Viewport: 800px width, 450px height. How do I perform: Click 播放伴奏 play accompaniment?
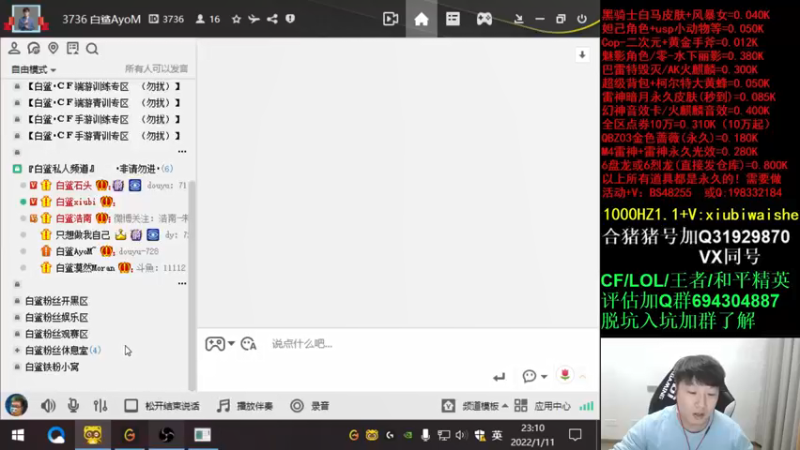coord(245,406)
